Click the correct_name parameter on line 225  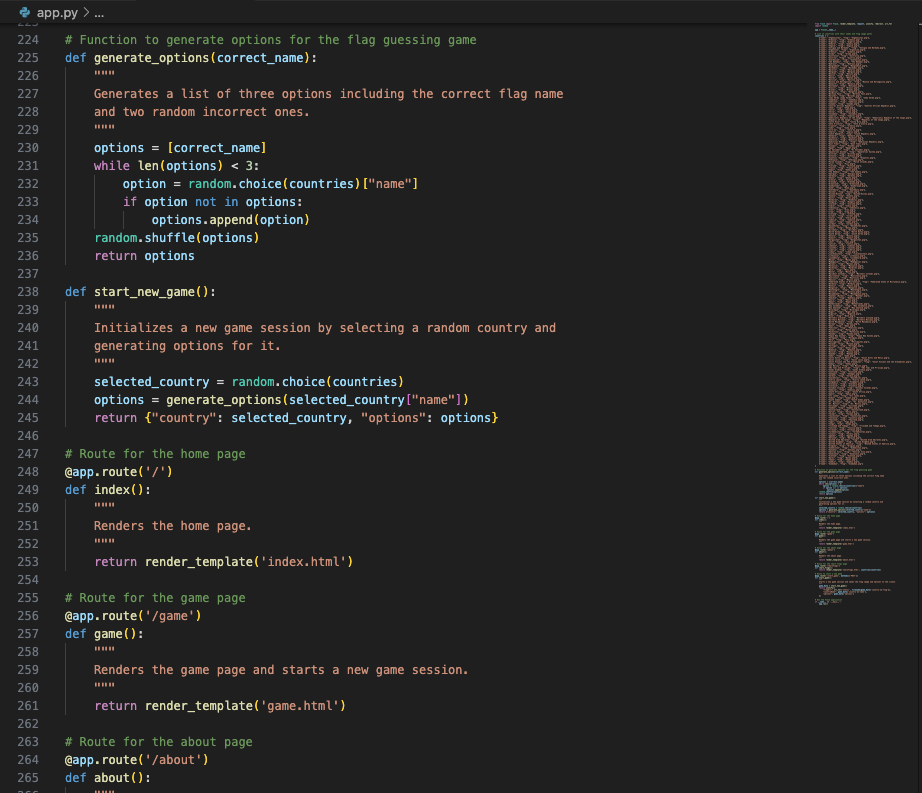(260, 58)
